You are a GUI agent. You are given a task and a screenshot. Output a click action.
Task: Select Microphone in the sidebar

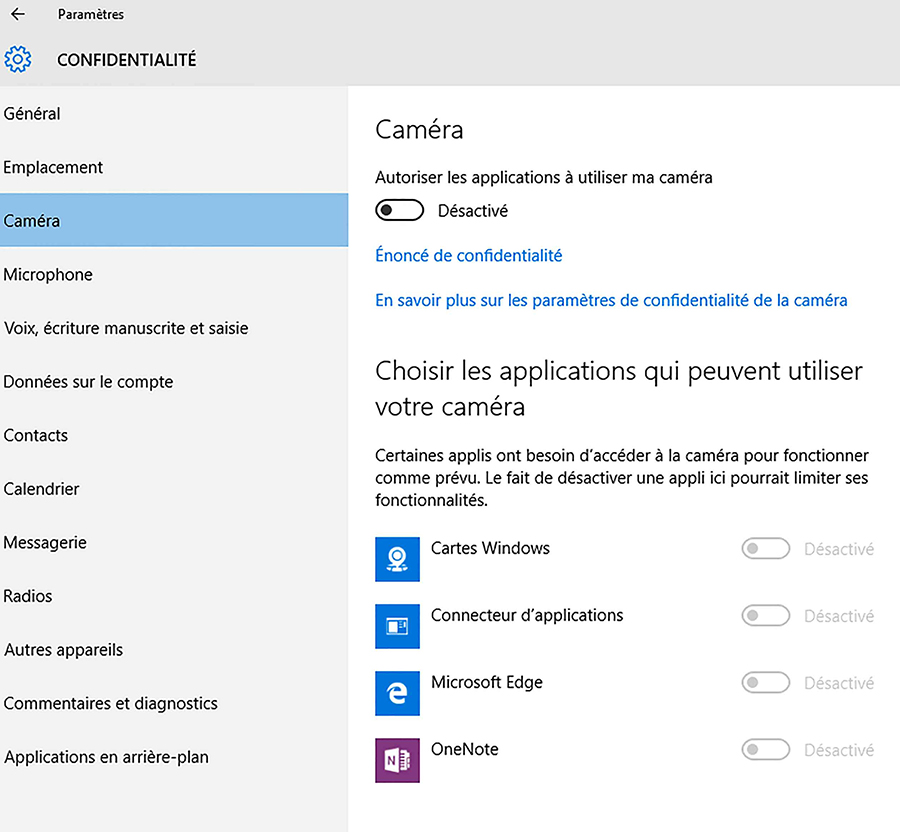[x=174, y=274]
